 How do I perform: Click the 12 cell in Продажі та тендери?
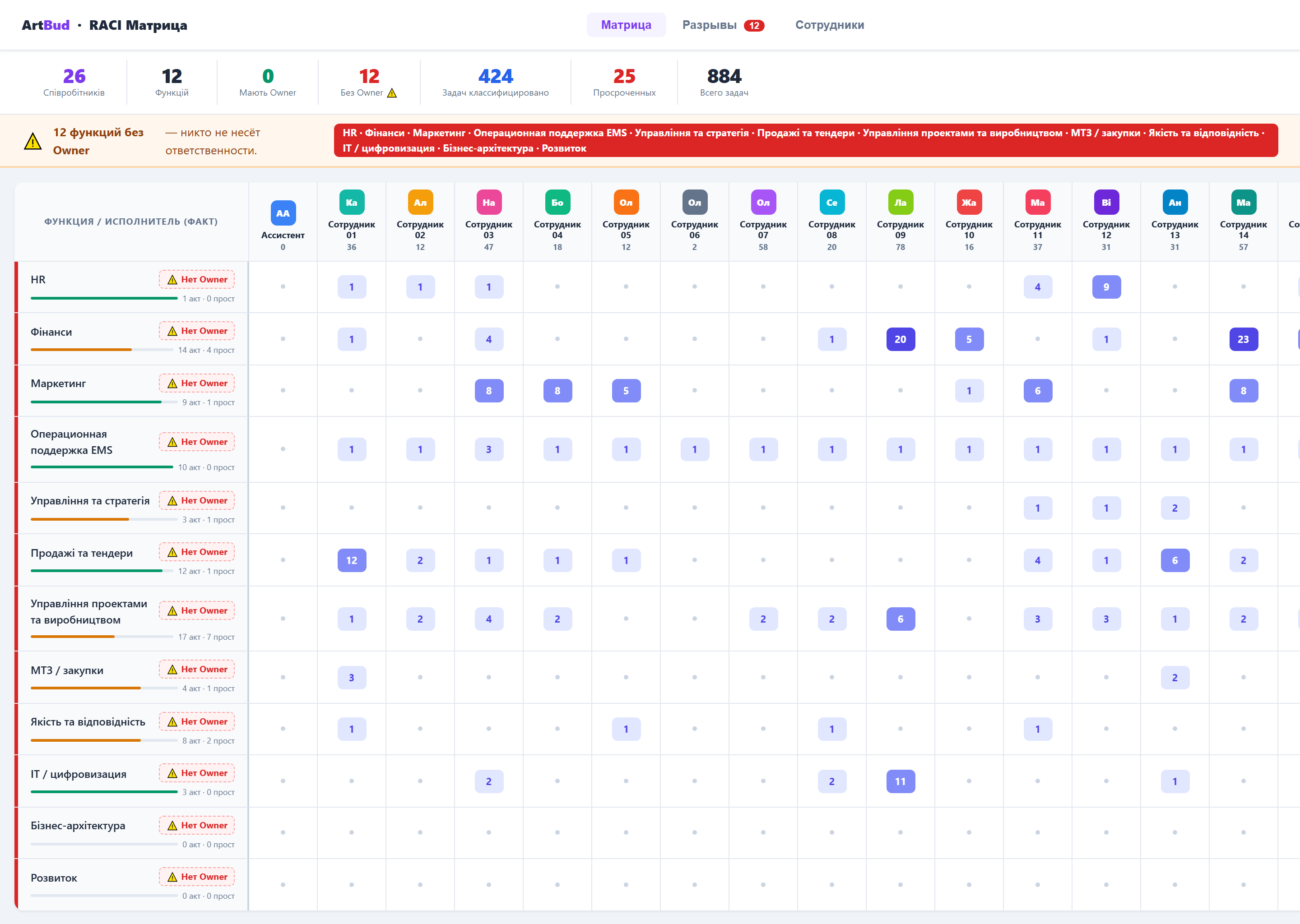pos(352,560)
